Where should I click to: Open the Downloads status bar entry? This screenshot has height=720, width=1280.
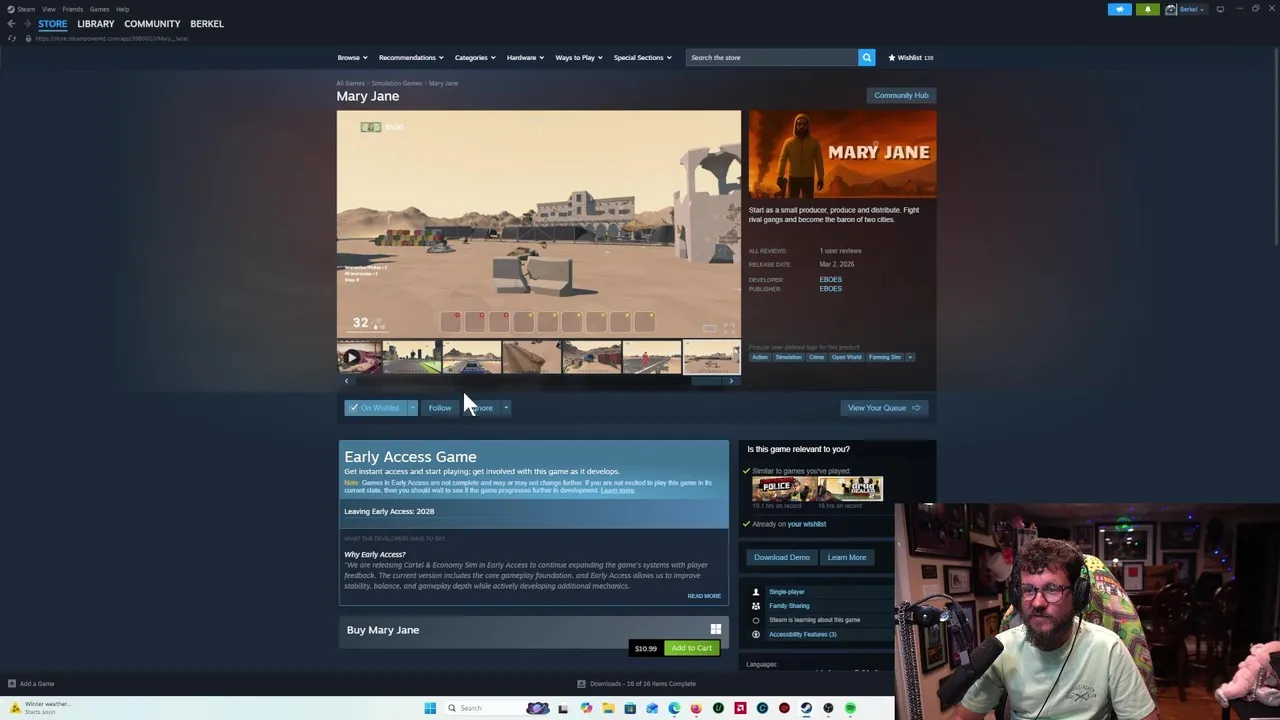pos(637,684)
